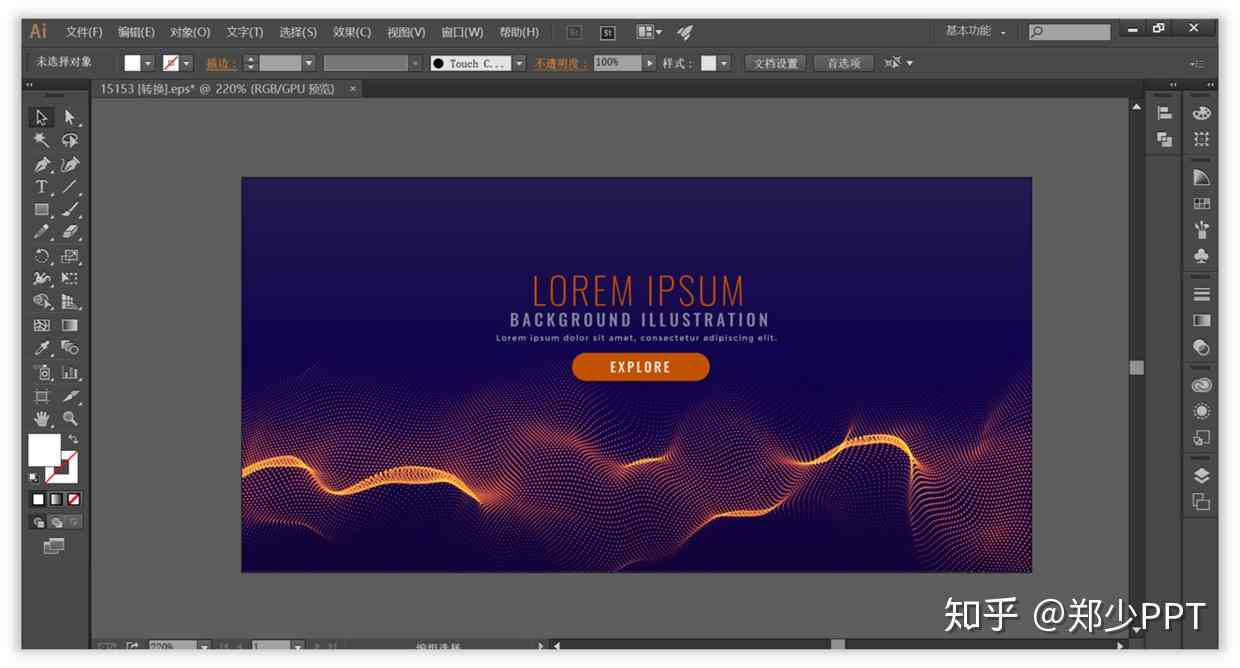Open the 文件(F) menu
The width and height of the screenshot is (1240, 668).
click(x=84, y=32)
